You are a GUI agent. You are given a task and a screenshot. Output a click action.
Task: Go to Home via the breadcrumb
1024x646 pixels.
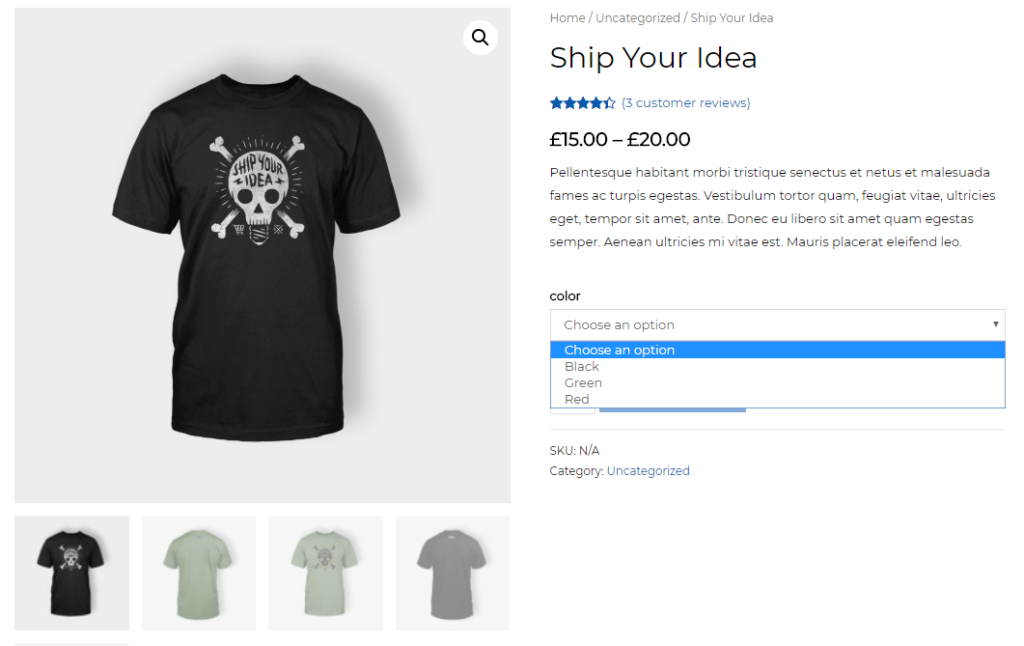click(567, 18)
